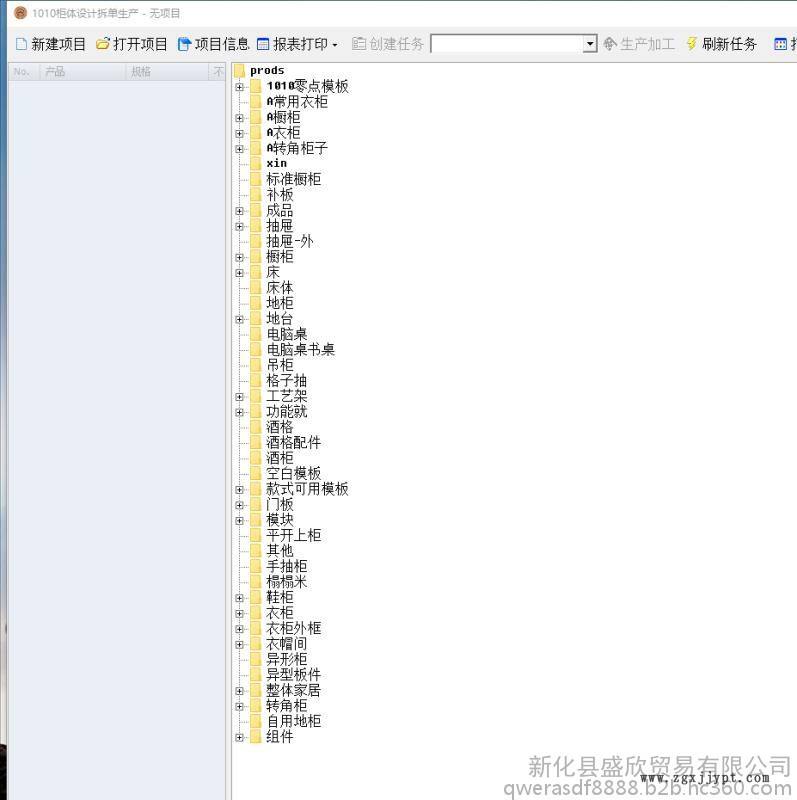Select the 酒格配件 folder
The width and height of the screenshot is (797, 800).
[x=293, y=443]
